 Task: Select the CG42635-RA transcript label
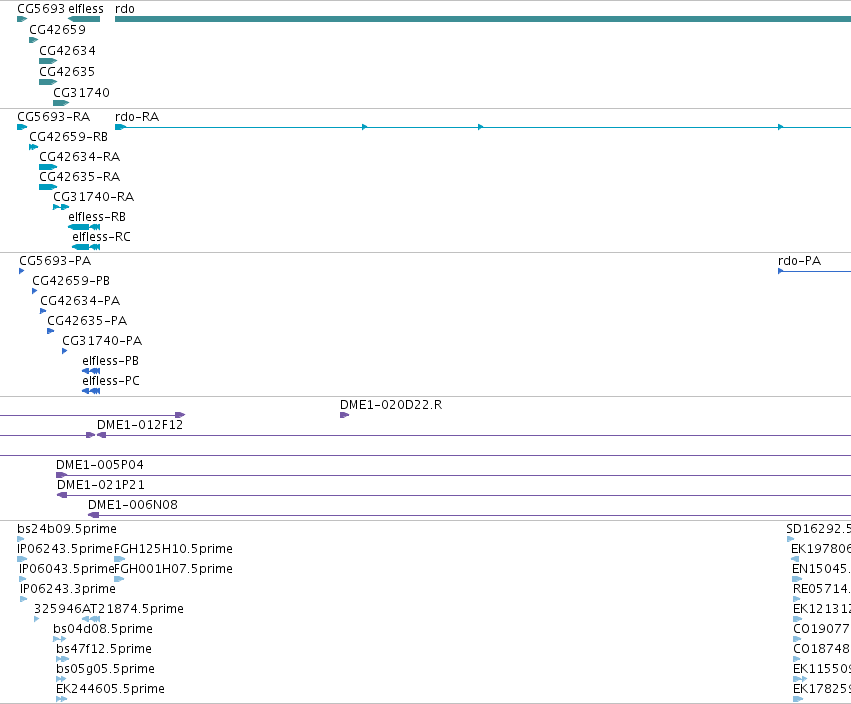tap(79, 177)
